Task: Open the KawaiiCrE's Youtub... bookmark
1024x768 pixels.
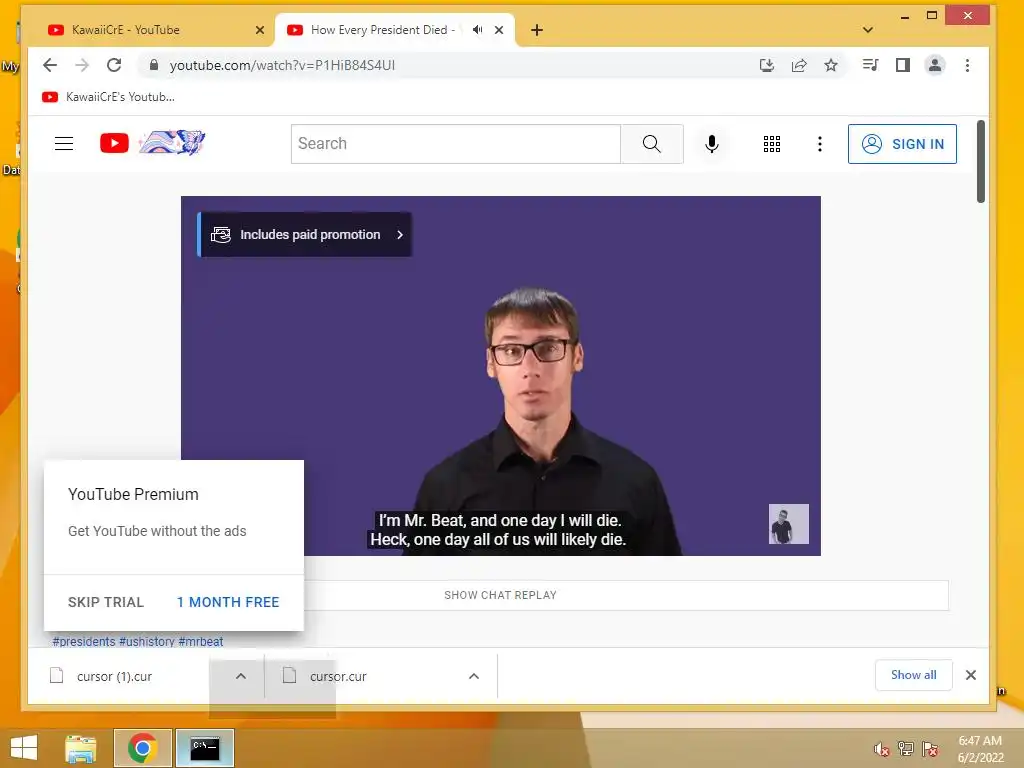Action: click(x=108, y=97)
